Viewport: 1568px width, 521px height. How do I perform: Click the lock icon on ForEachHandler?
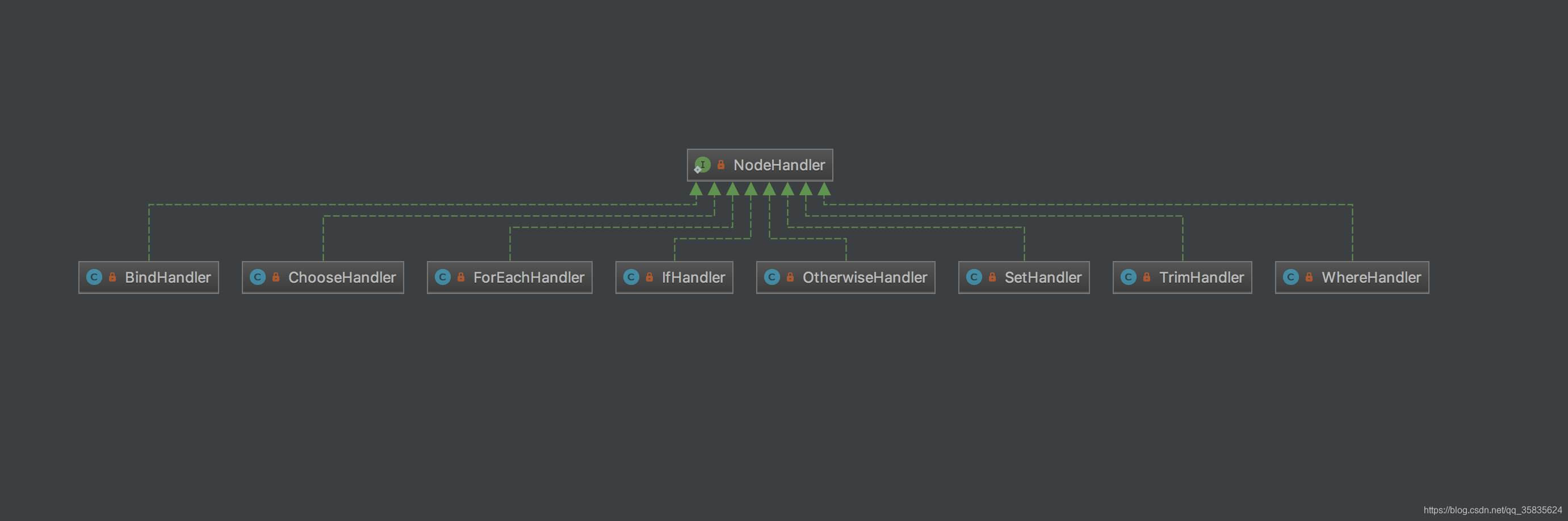pyautogui.click(x=461, y=278)
